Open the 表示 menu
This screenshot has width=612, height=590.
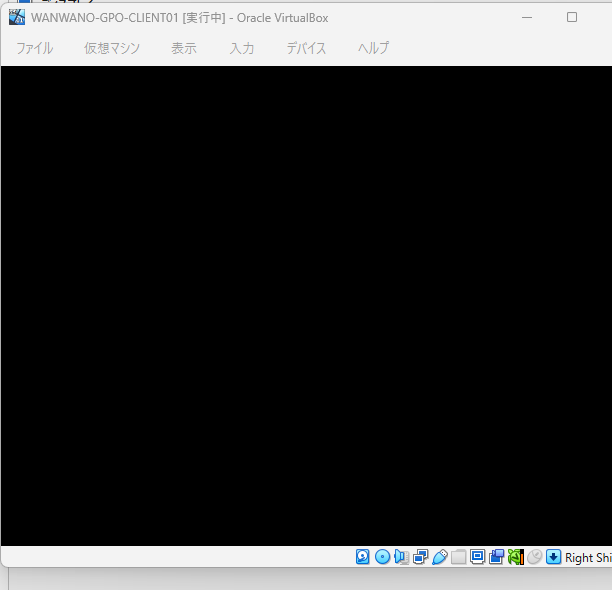click(x=183, y=48)
